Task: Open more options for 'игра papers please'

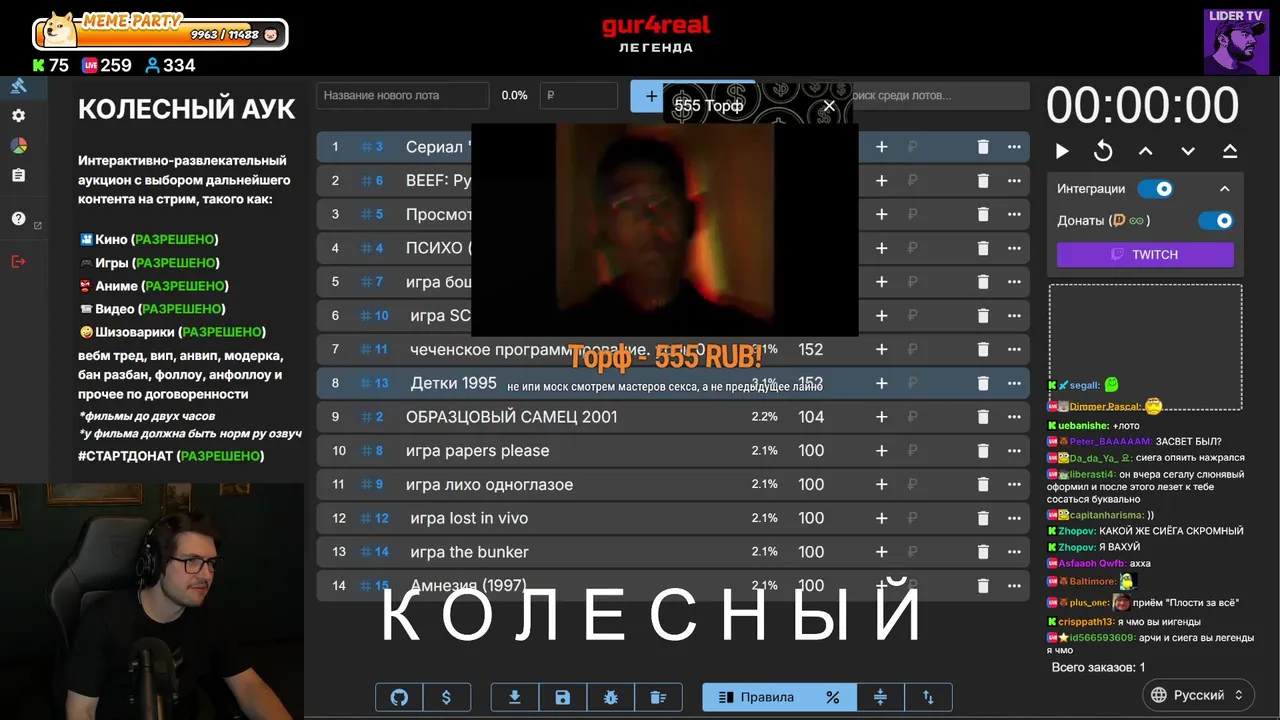Action: 1014,451
